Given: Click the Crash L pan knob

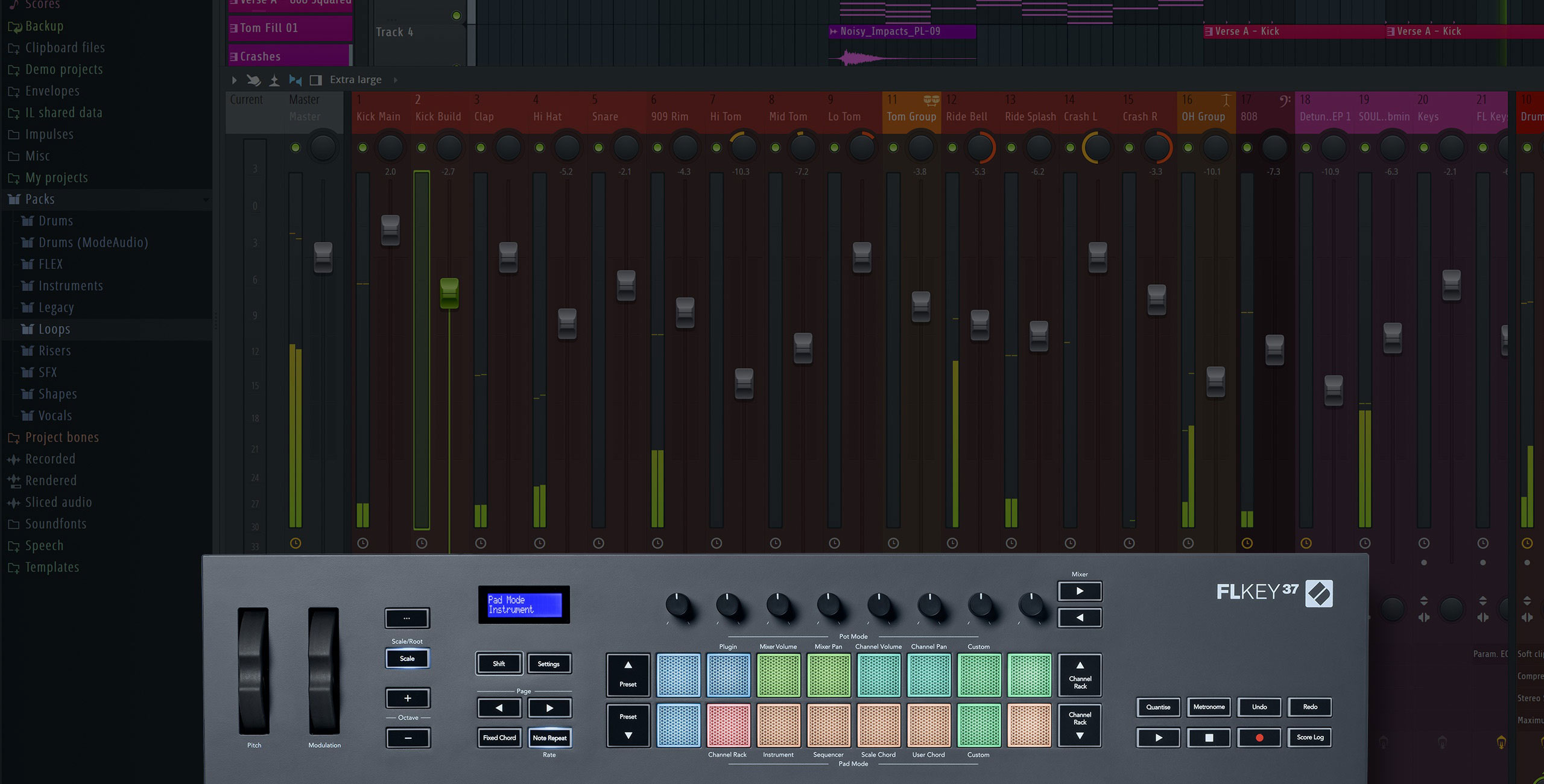Looking at the screenshot, I should click(x=1097, y=148).
